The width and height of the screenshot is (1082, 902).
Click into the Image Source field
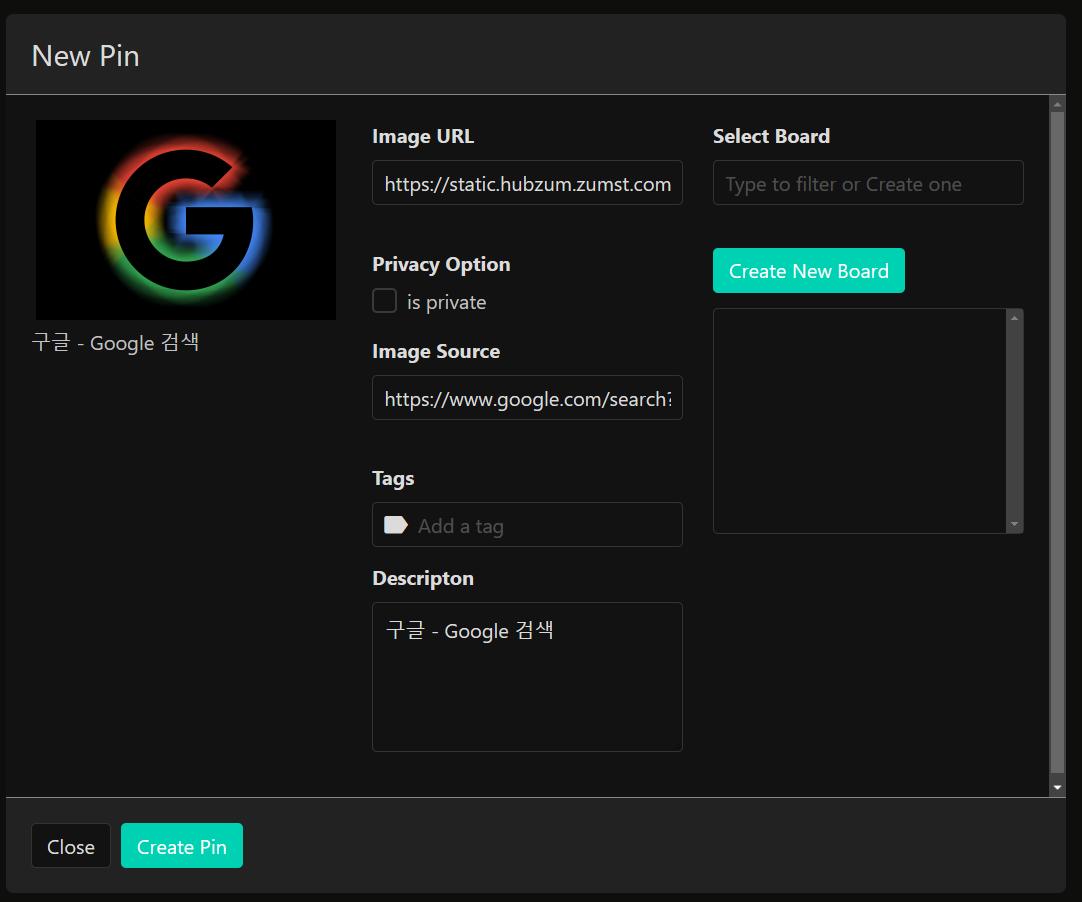coord(527,398)
